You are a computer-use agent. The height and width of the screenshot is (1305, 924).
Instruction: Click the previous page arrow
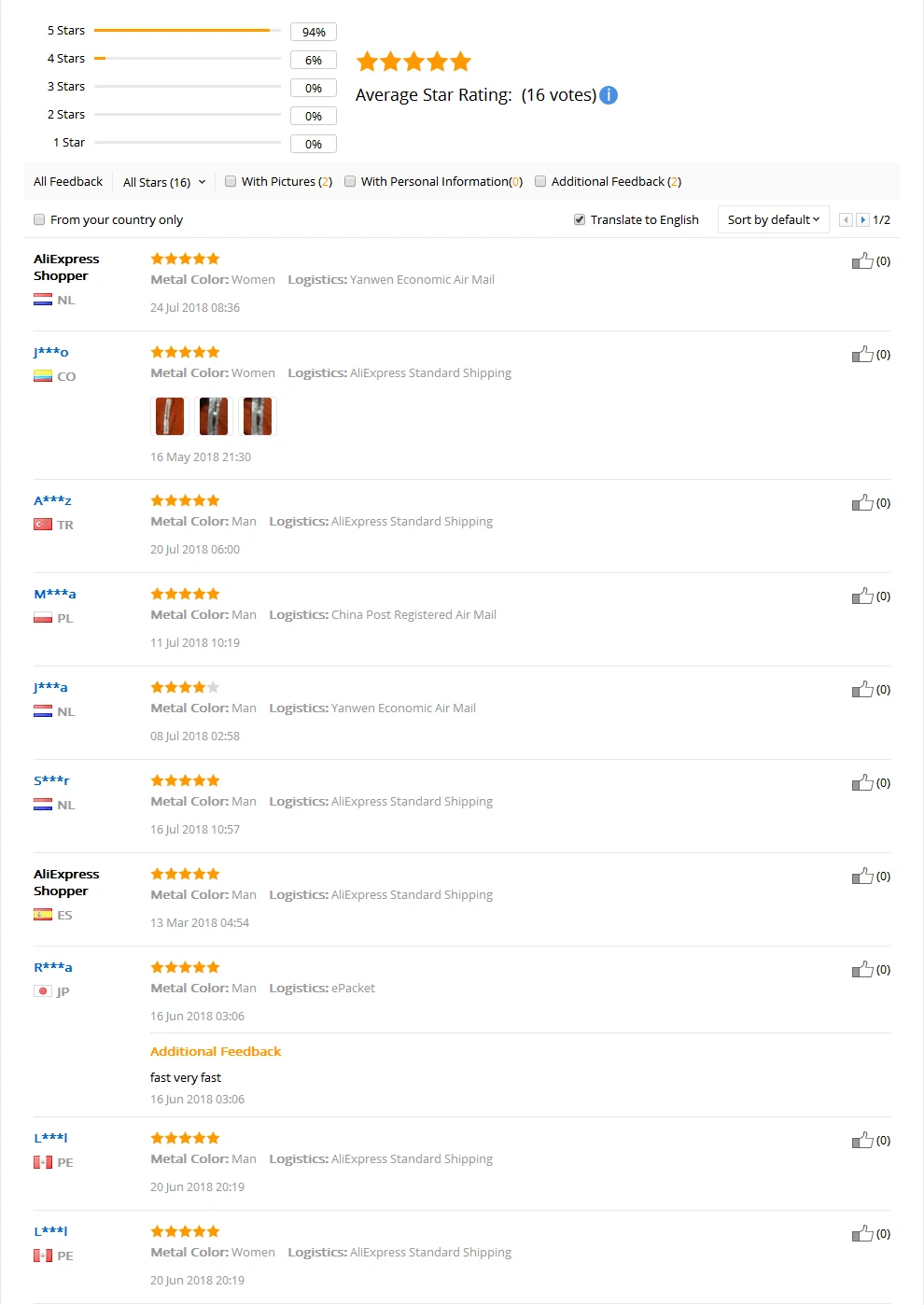click(x=846, y=220)
